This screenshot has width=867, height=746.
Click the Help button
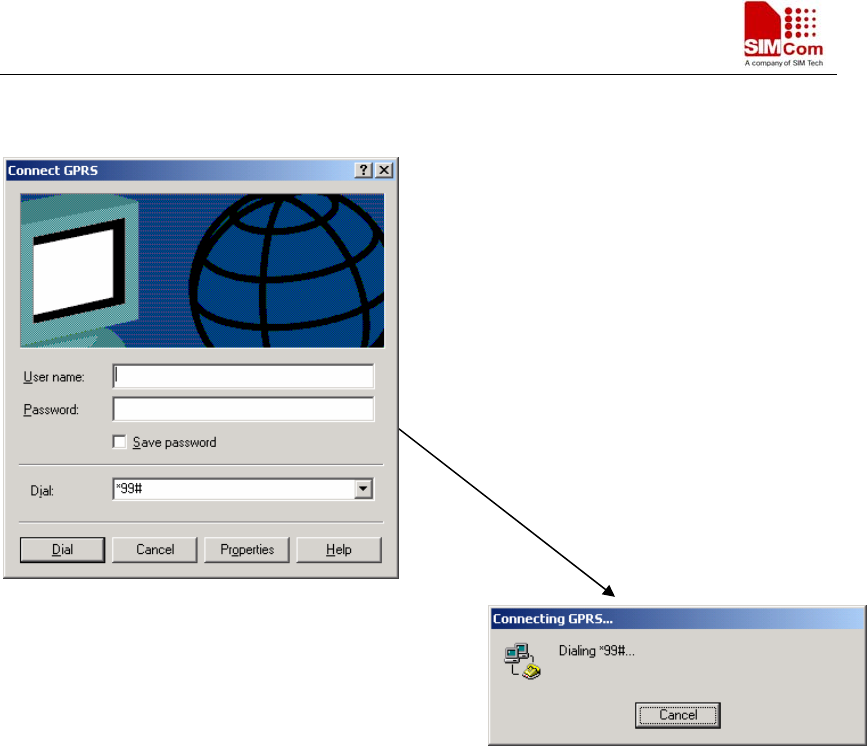pos(339,550)
